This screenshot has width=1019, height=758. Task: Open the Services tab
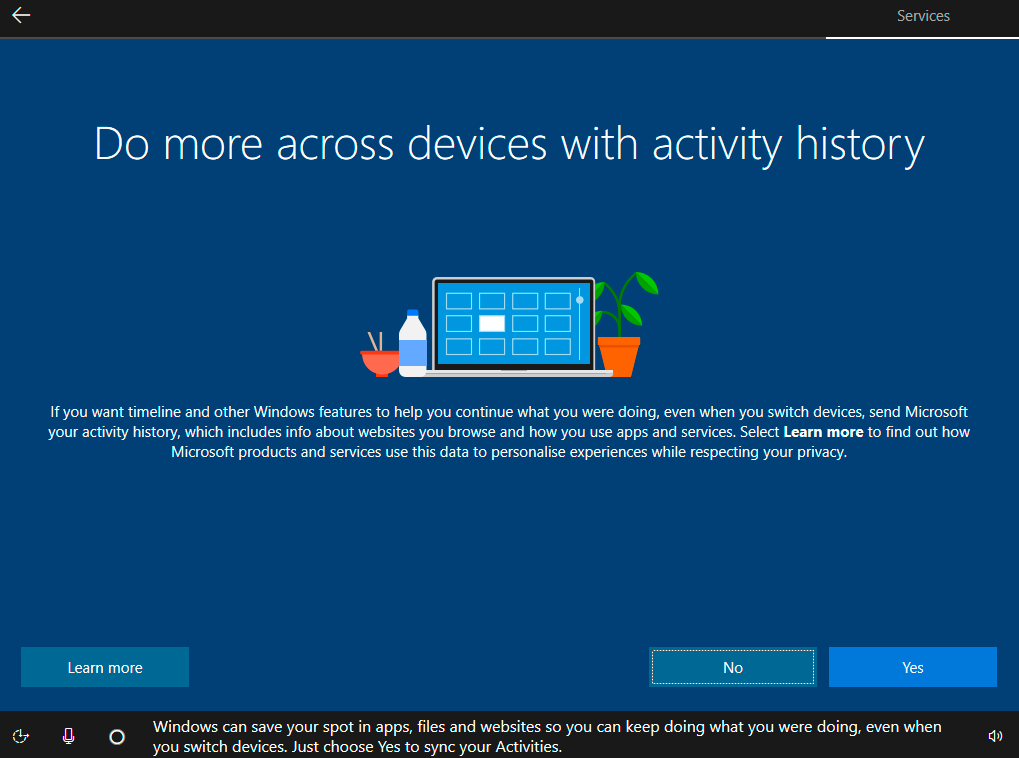click(x=923, y=16)
